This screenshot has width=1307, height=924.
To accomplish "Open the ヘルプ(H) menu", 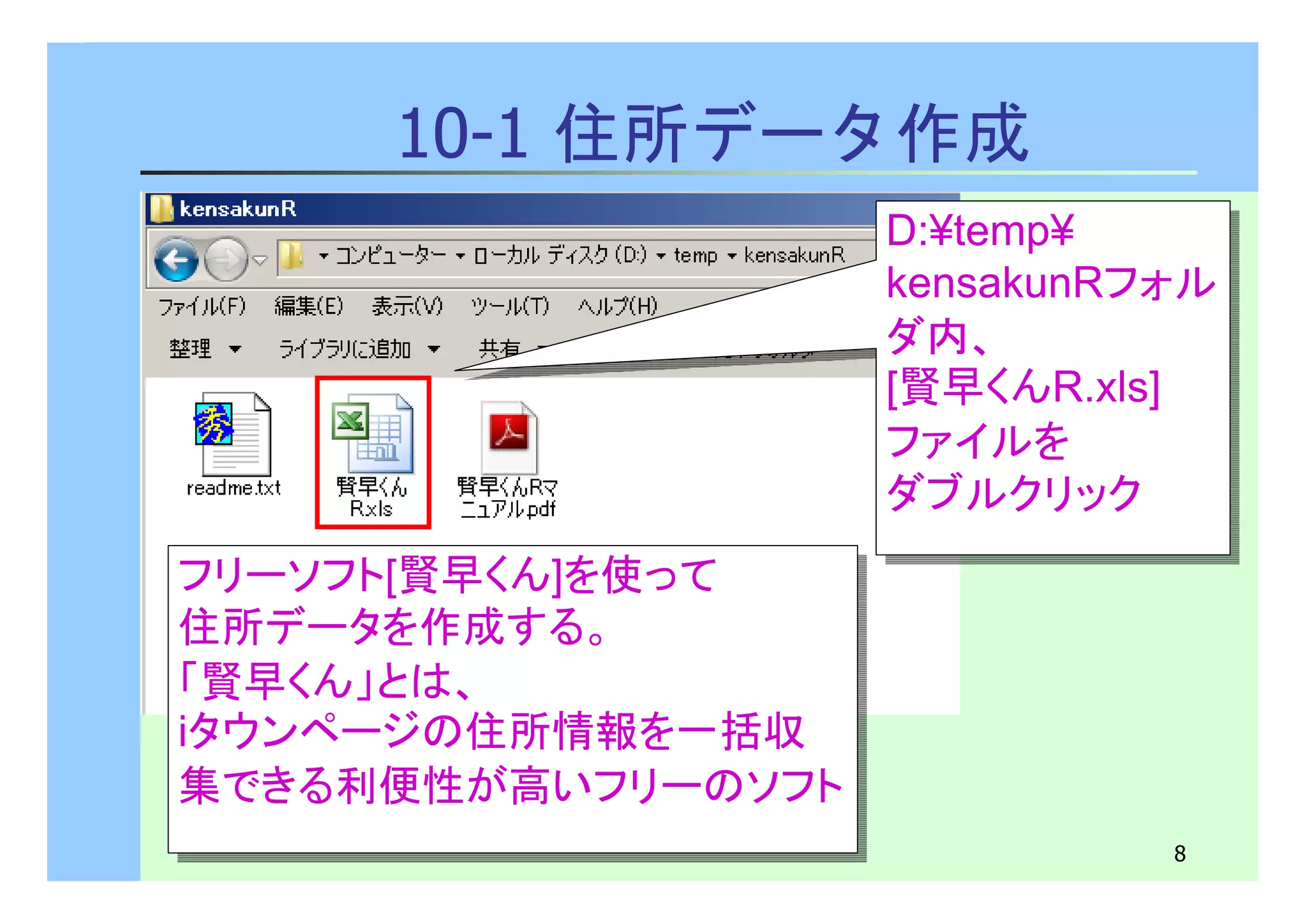I will coord(618,306).
